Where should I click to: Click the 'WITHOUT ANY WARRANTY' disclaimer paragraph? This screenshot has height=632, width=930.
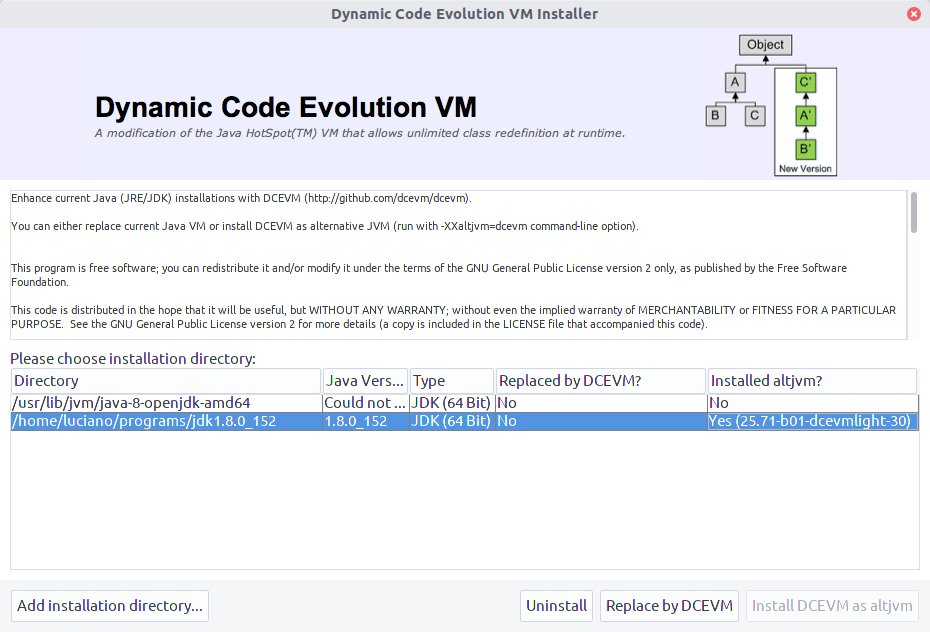[x=453, y=317]
